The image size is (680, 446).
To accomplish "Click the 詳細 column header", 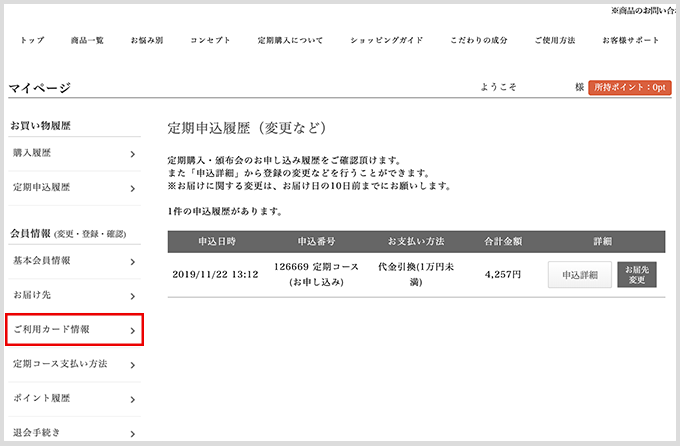I will (602, 242).
